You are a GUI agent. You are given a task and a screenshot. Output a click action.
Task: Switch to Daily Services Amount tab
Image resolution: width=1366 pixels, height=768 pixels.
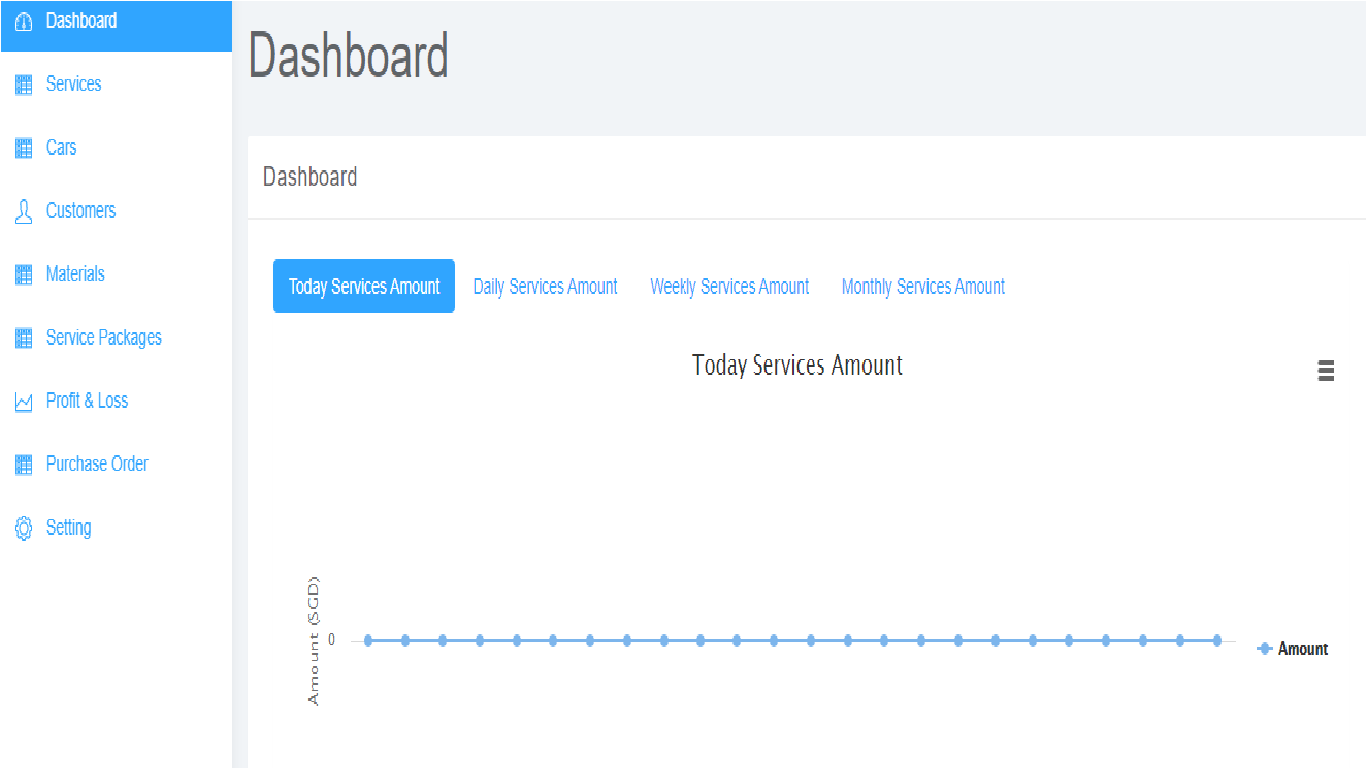[545, 287]
